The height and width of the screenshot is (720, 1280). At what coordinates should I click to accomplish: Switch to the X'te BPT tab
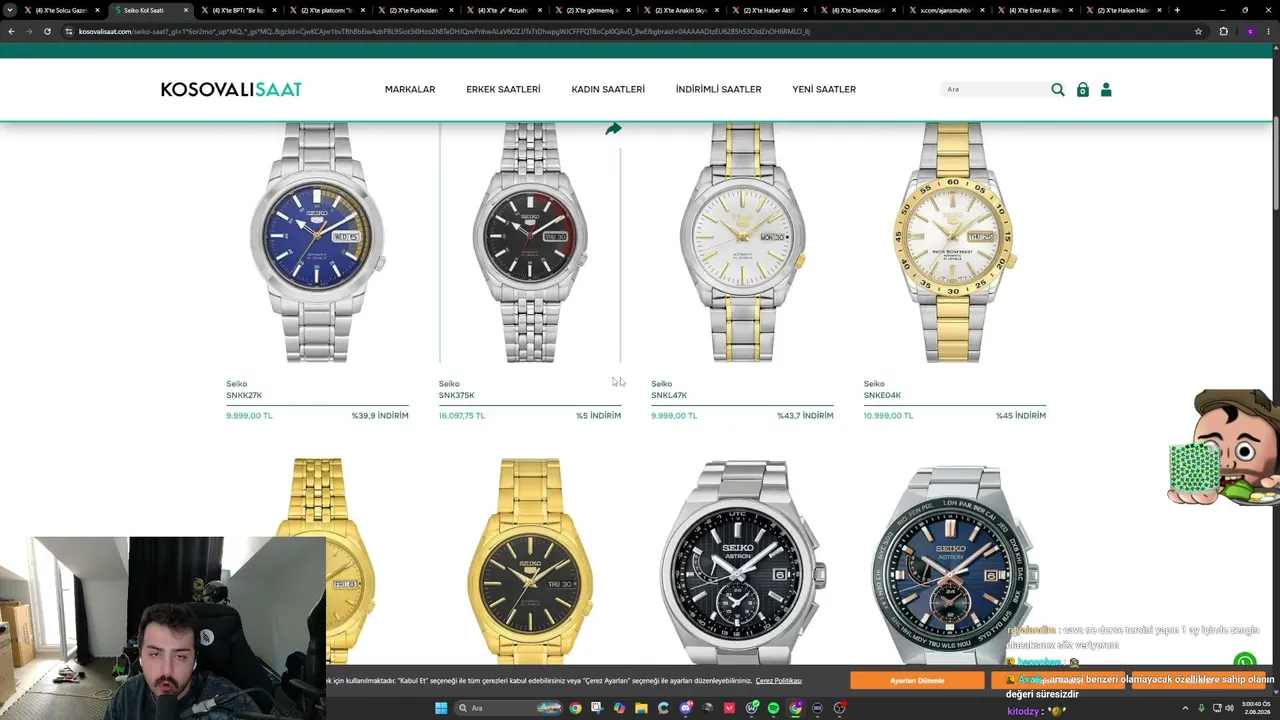[x=238, y=10]
